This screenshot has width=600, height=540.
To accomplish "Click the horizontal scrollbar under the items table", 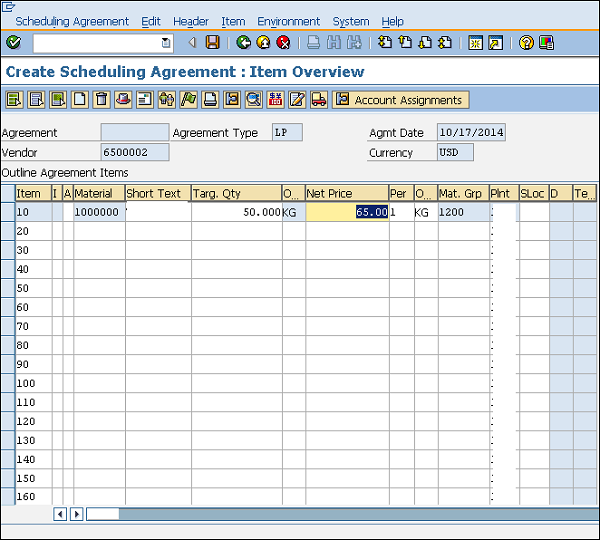I will (340, 514).
